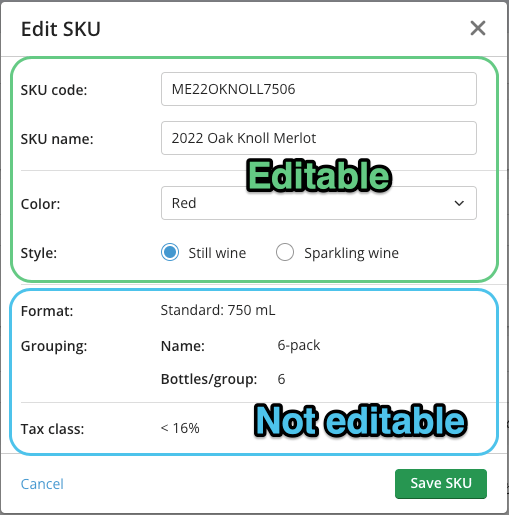Viewport: 509px width, 515px height.
Task: Close the Edit SKU dialog
Action: pos(478,28)
